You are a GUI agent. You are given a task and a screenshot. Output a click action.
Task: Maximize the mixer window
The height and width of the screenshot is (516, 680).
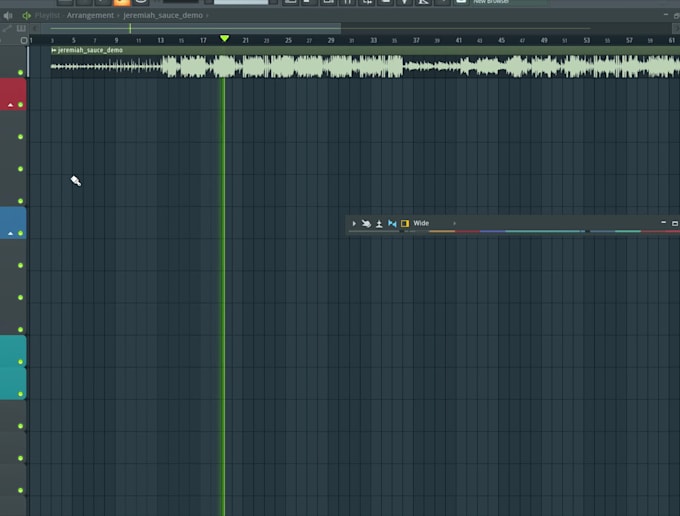[x=675, y=223]
